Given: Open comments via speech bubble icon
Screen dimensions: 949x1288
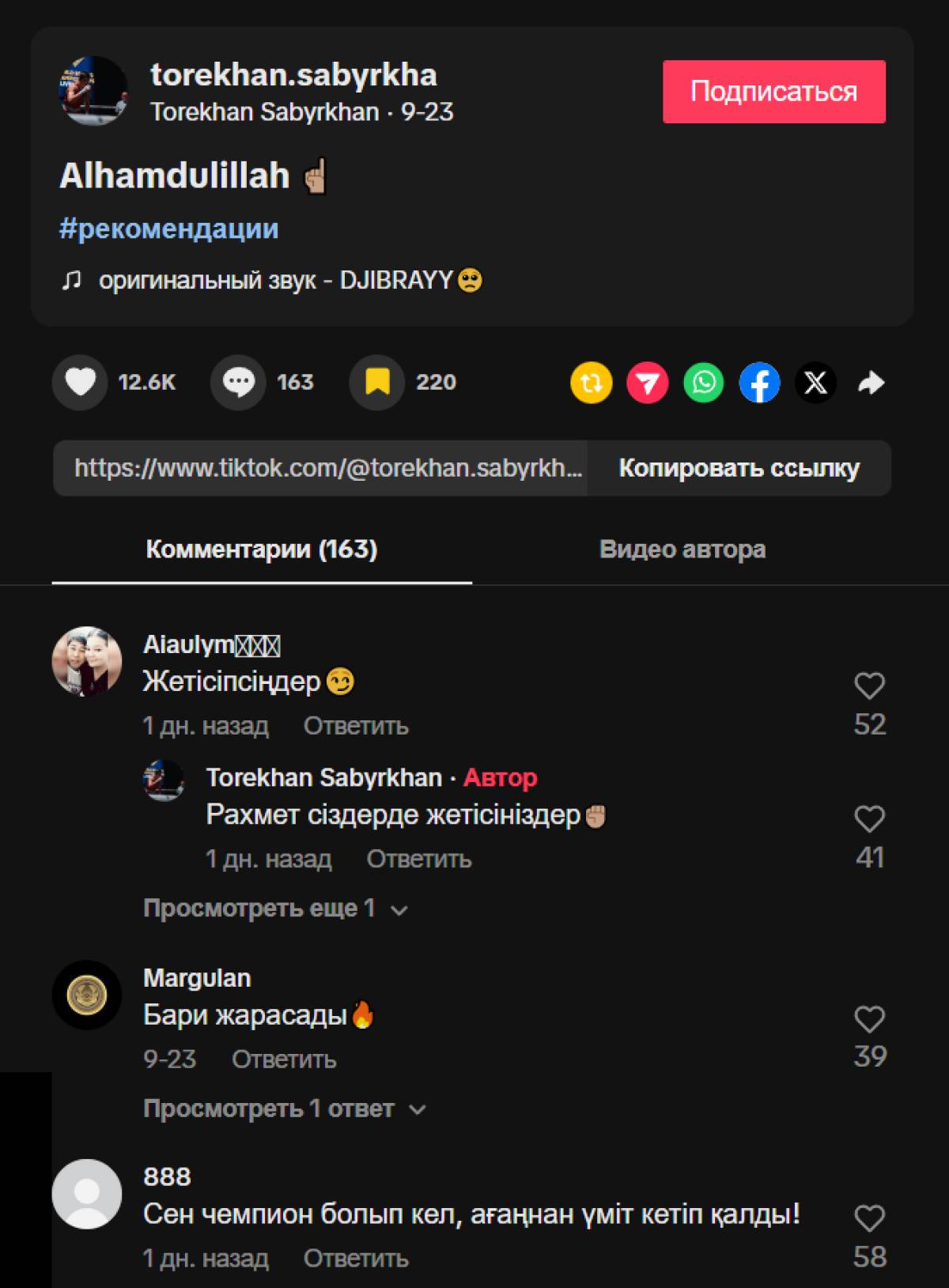Looking at the screenshot, I should (x=238, y=383).
